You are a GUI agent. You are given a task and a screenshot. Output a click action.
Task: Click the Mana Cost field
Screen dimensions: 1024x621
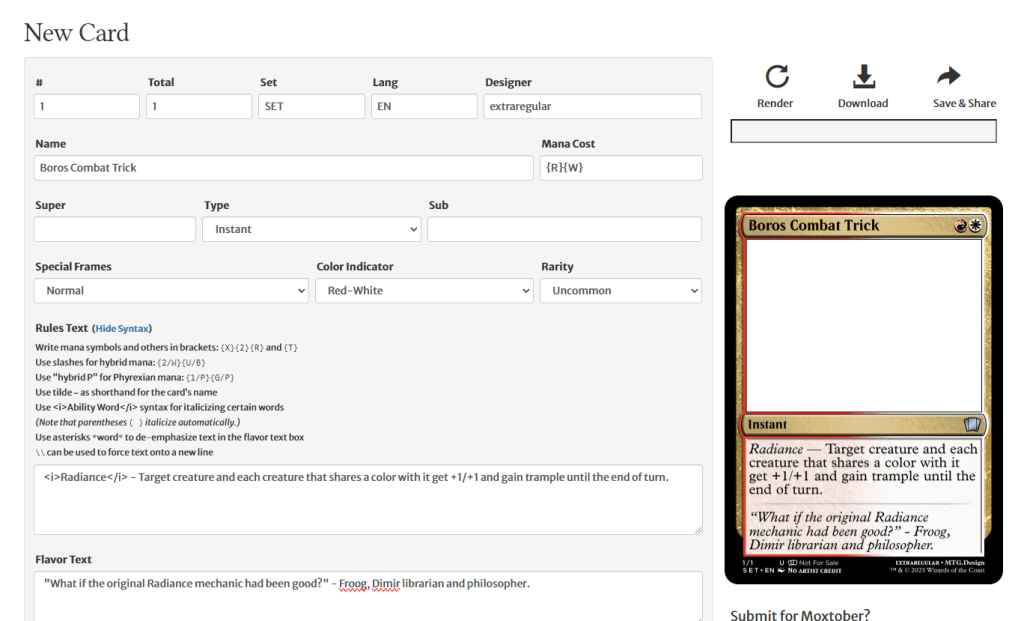coord(621,168)
